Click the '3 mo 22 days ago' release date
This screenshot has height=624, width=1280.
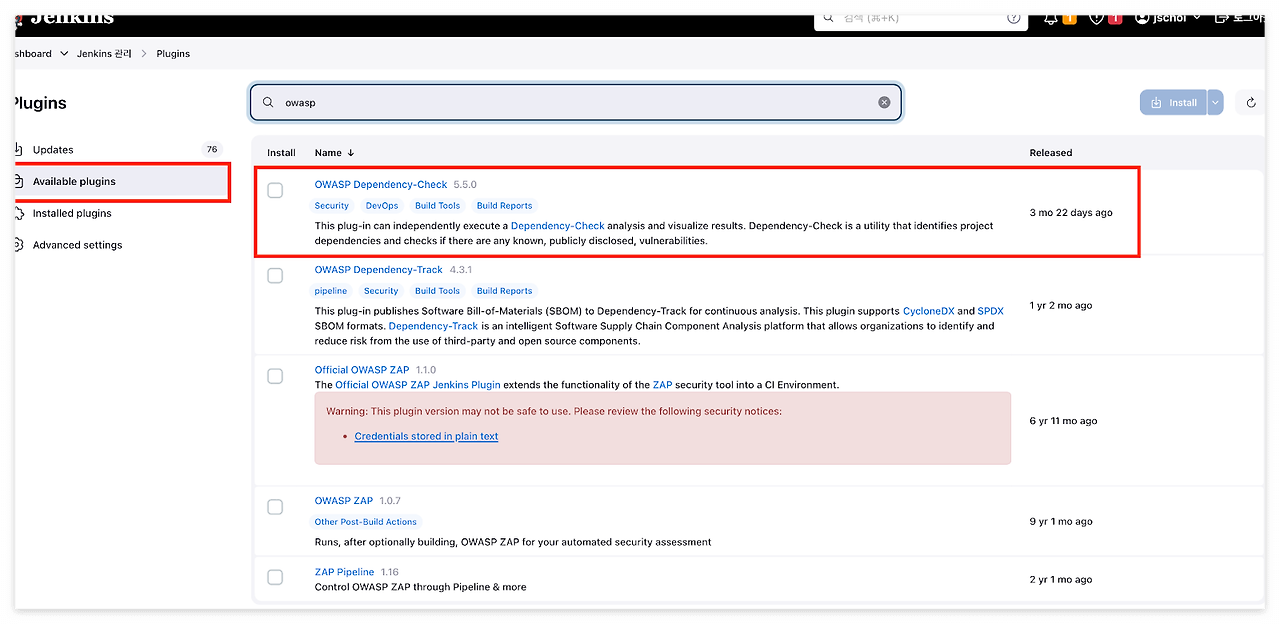[1071, 213]
